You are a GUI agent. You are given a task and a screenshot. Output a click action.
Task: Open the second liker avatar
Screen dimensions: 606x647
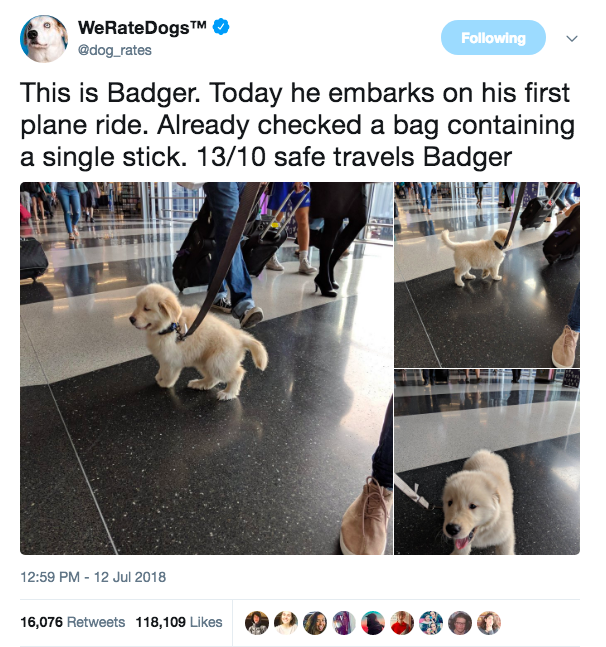click(x=286, y=623)
